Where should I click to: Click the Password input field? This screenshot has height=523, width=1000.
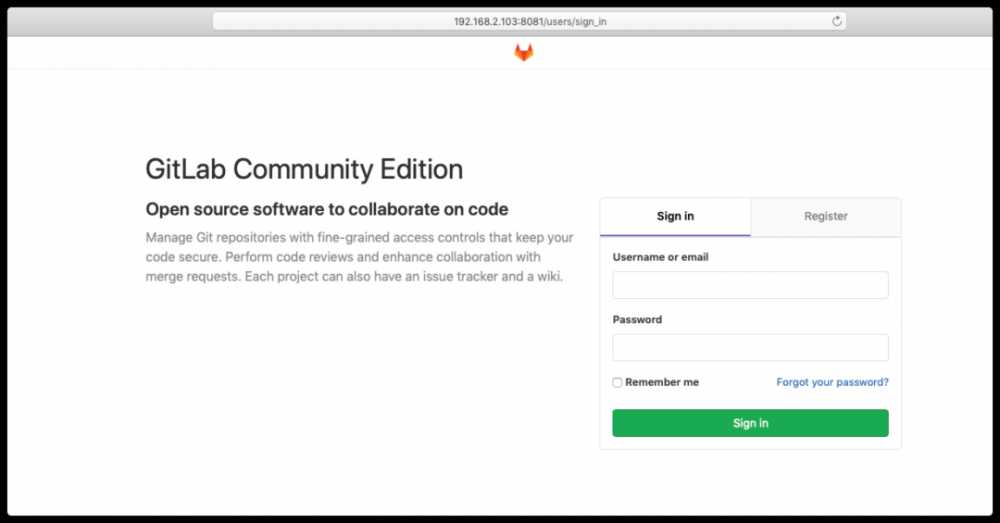[750, 348]
